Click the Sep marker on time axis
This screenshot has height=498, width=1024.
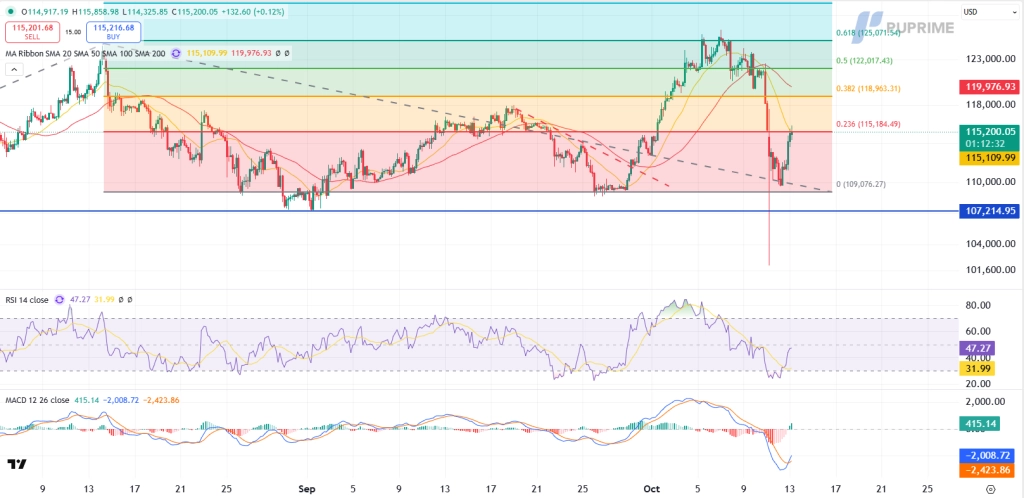tap(307, 489)
